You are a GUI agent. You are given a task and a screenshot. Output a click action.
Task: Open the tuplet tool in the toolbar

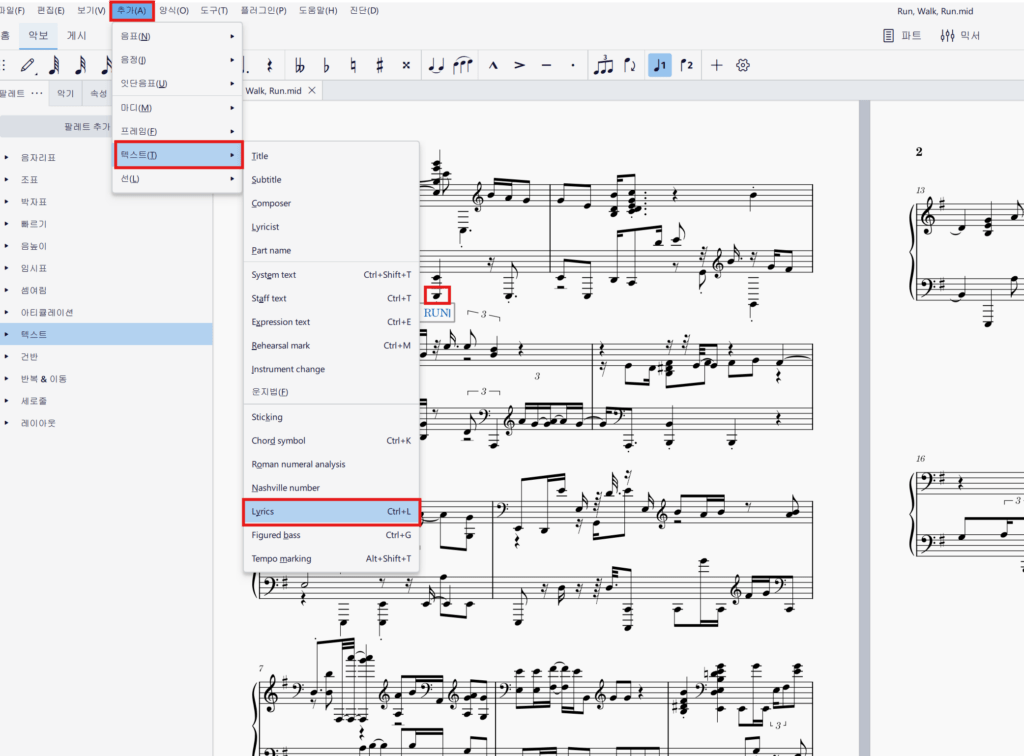(603, 65)
